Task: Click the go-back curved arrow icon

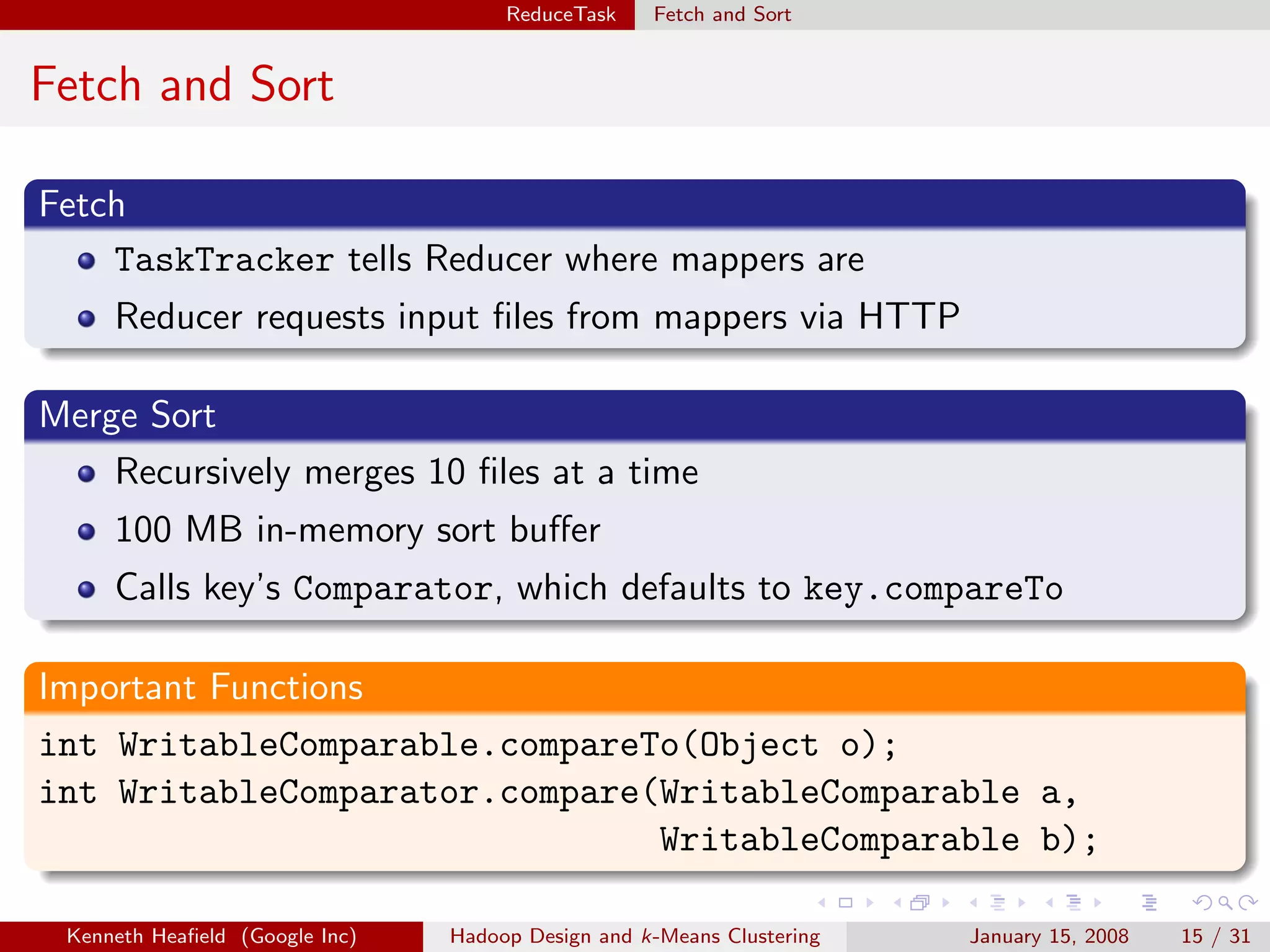Action: pos(1202,902)
